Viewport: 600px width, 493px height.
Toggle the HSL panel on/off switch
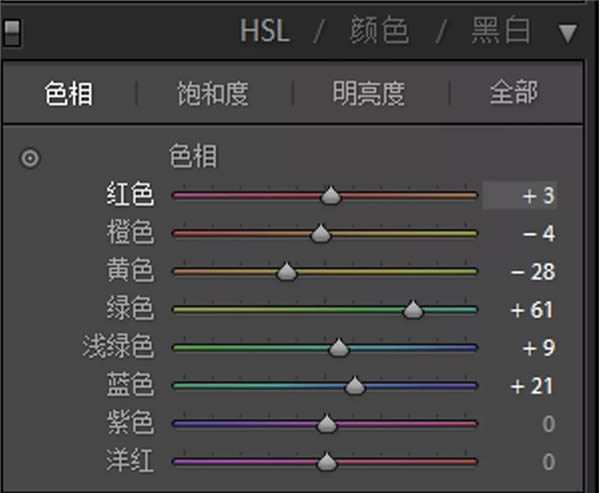point(12,33)
